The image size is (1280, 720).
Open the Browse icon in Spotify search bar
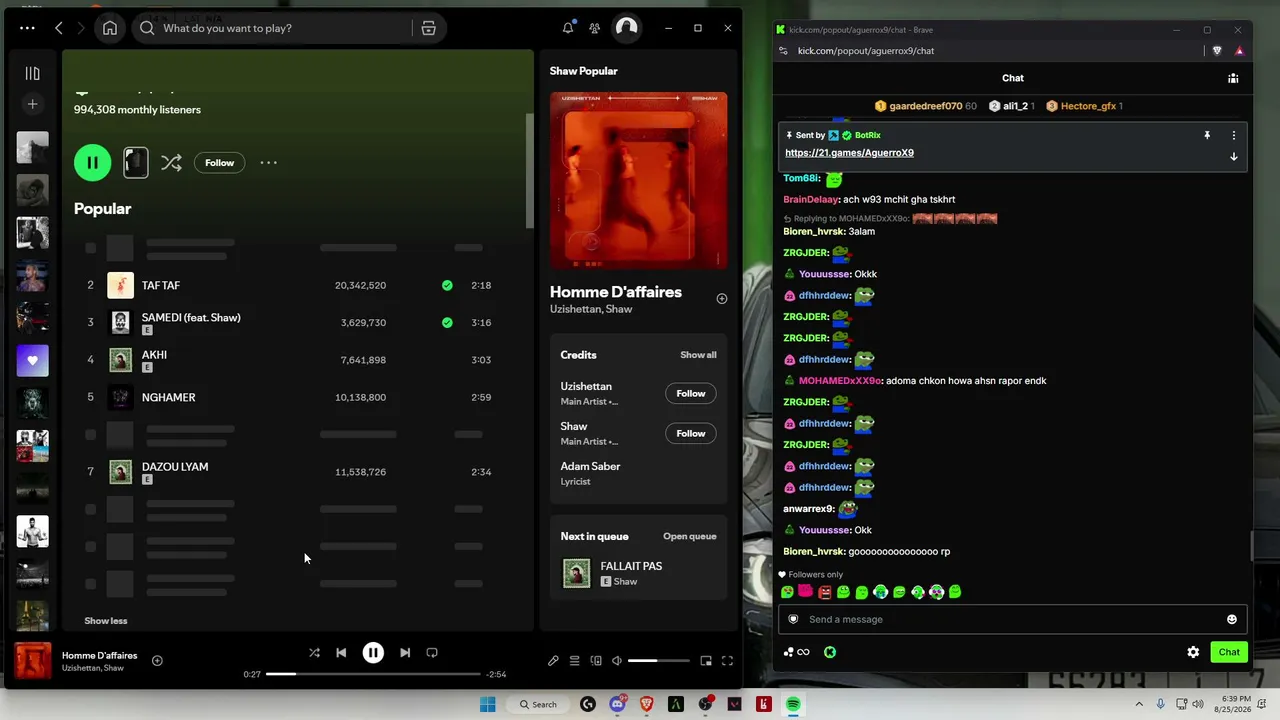tap(428, 28)
